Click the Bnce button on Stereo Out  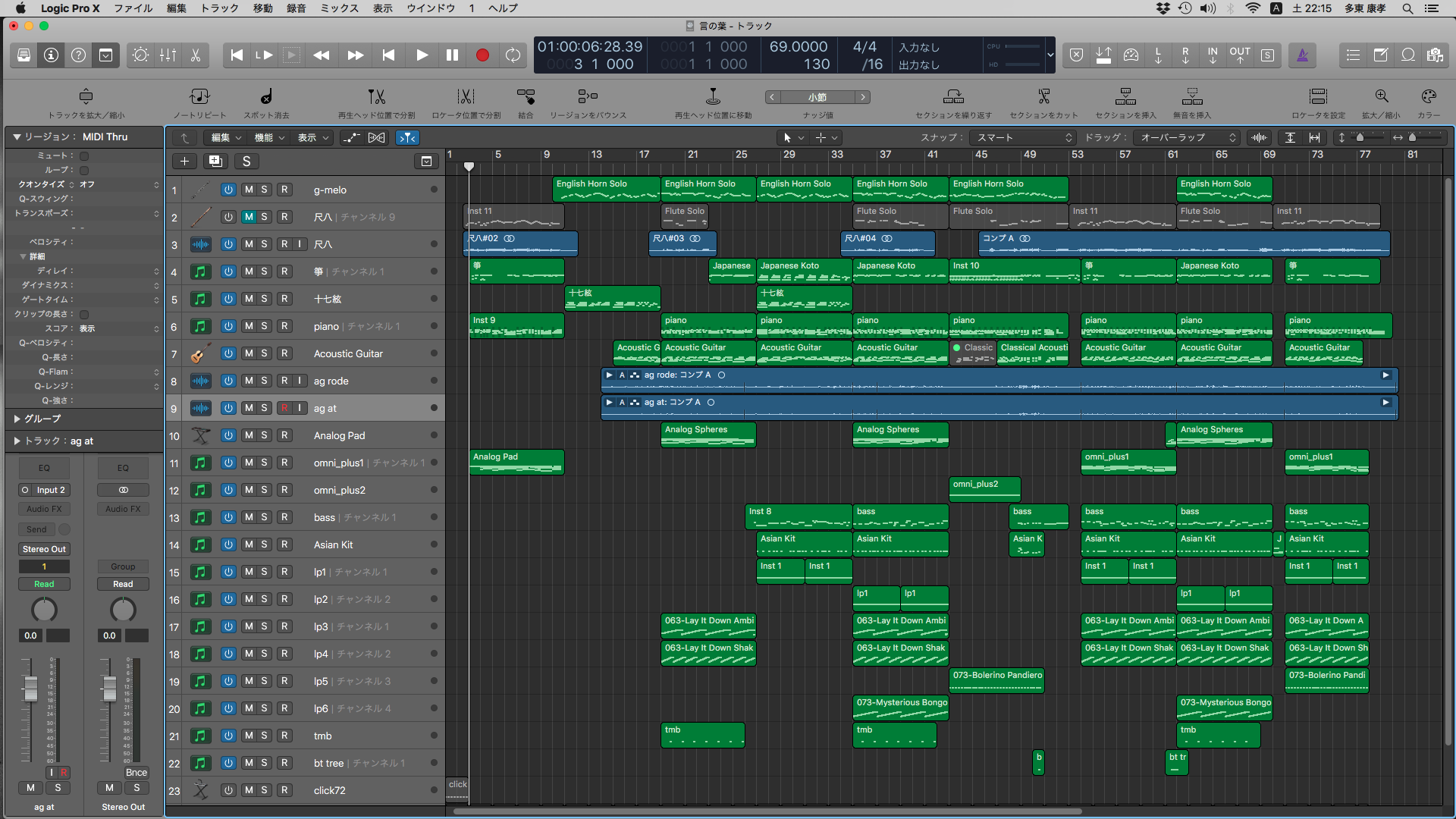(136, 772)
